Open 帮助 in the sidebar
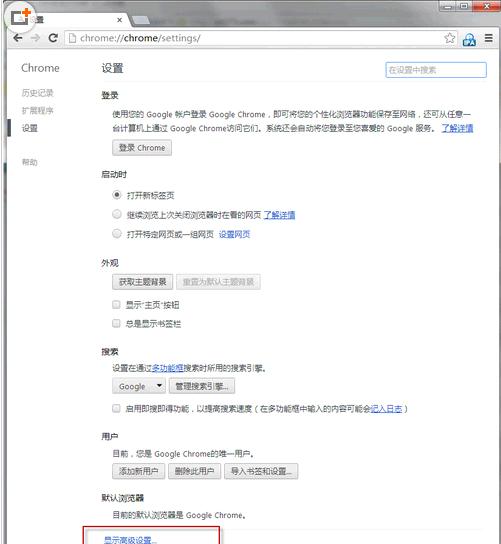The width and height of the screenshot is (501, 544). pos(29,162)
